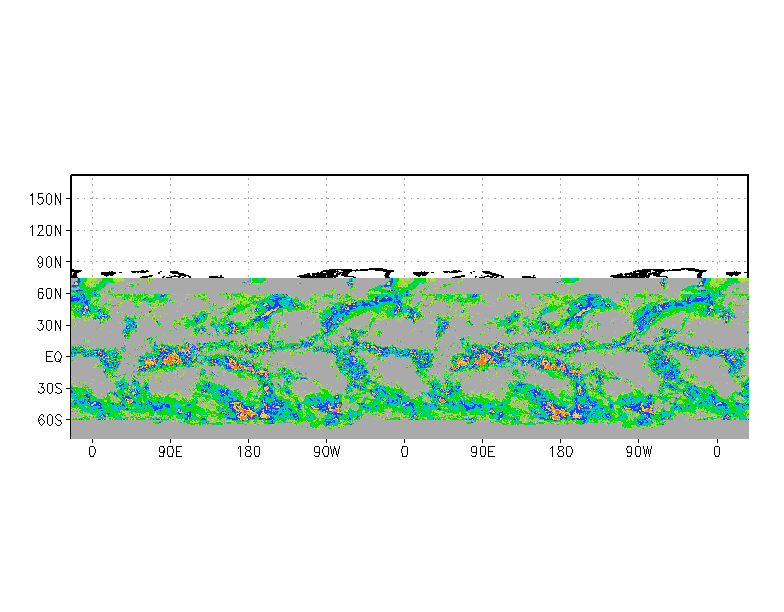Select the 30S latitude axis label
This screenshot has height=612, width=784.
[50, 388]
